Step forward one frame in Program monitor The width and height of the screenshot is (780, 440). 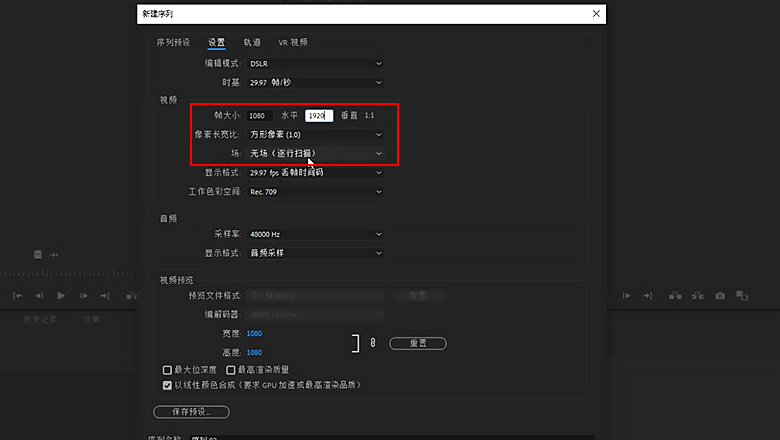coord(626,296)
